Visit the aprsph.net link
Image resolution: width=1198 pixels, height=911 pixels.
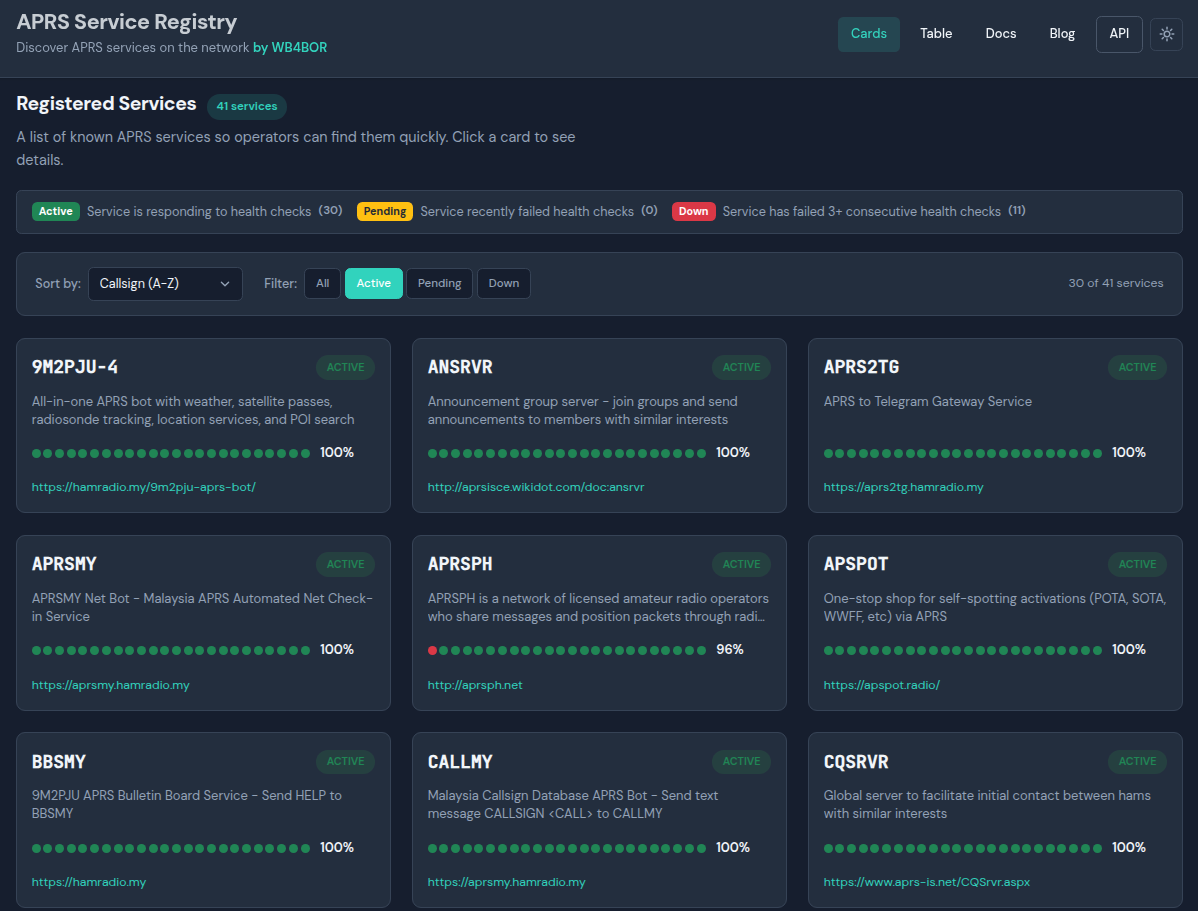pyautogui.click(x=475, y=685)
